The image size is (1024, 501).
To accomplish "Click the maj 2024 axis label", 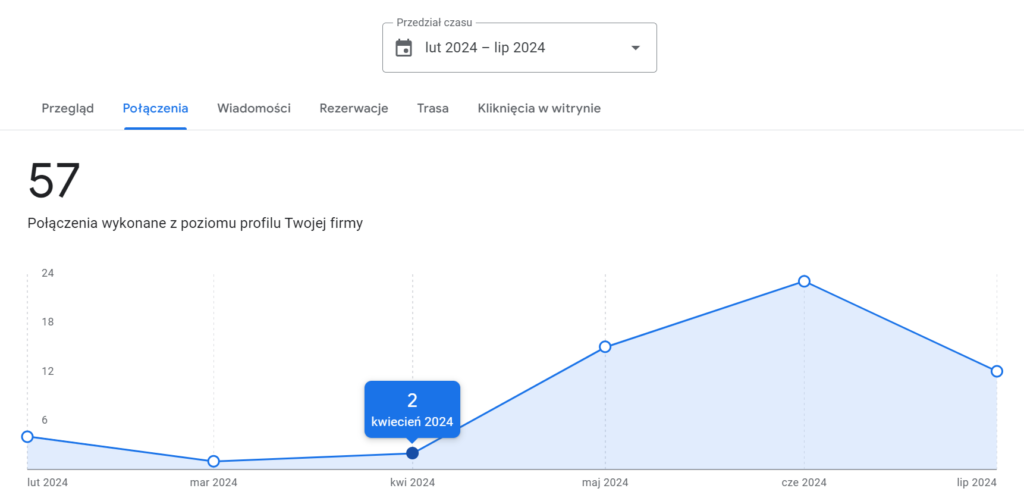I will (x=605, y=483).
